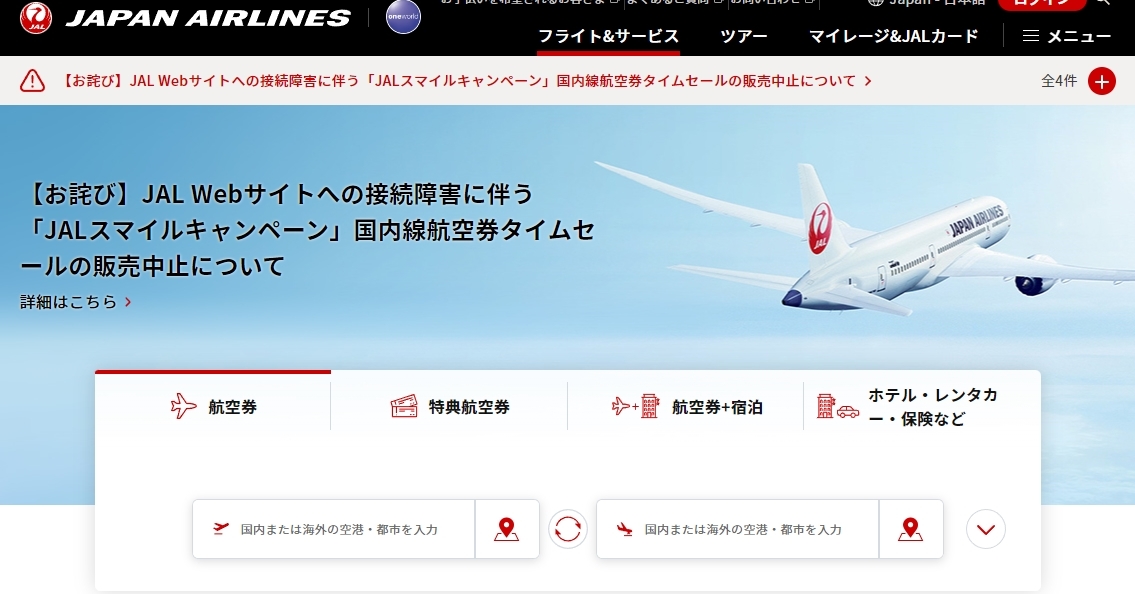Click the red warning triangle icon
1135x594 pixels.
[x=32, y=80]
